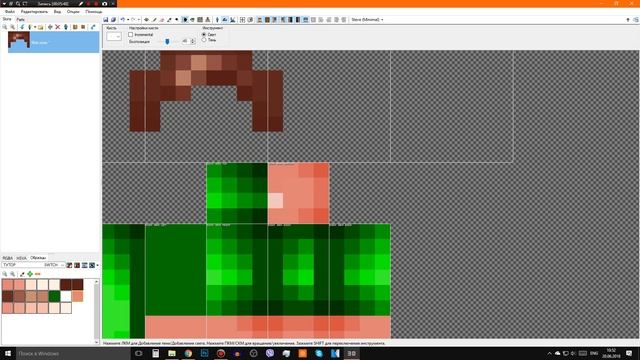Click the Save all skins icon
The image size is (640, 360).
click(x=113, y=20)
